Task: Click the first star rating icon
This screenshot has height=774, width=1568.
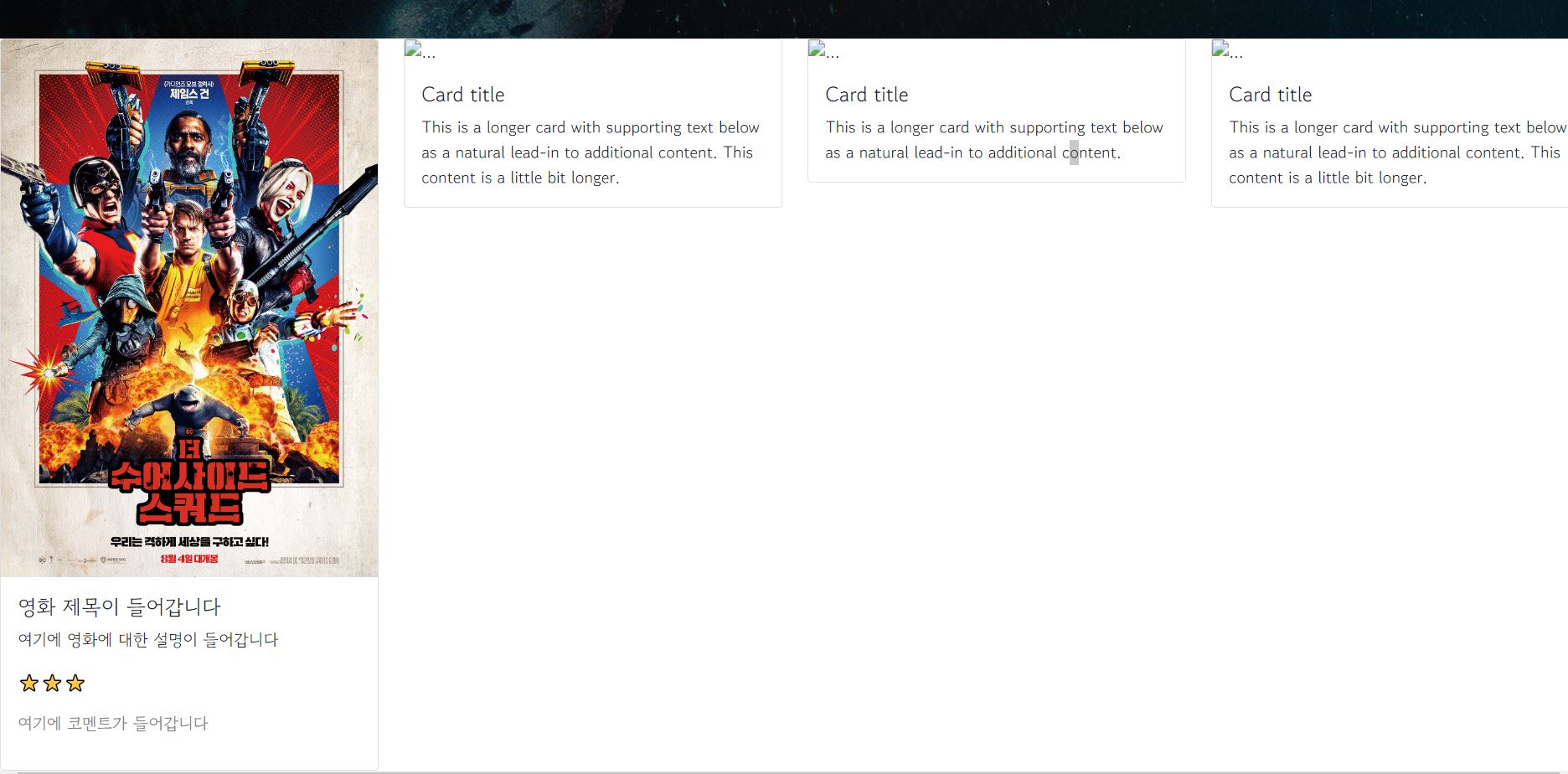Action: point(29,684)
